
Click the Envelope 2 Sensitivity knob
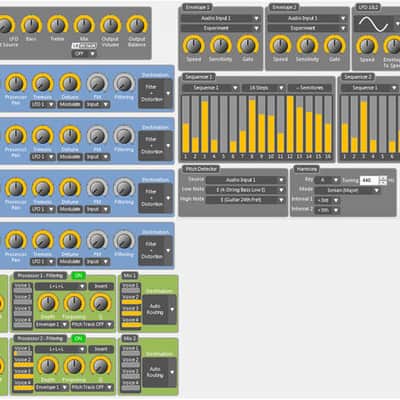[x=307, y=45]
